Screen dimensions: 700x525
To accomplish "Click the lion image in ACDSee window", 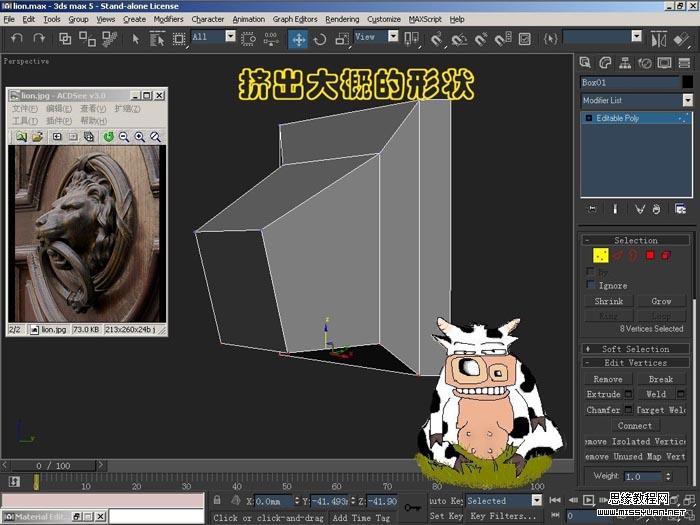I will coord(87,233).
